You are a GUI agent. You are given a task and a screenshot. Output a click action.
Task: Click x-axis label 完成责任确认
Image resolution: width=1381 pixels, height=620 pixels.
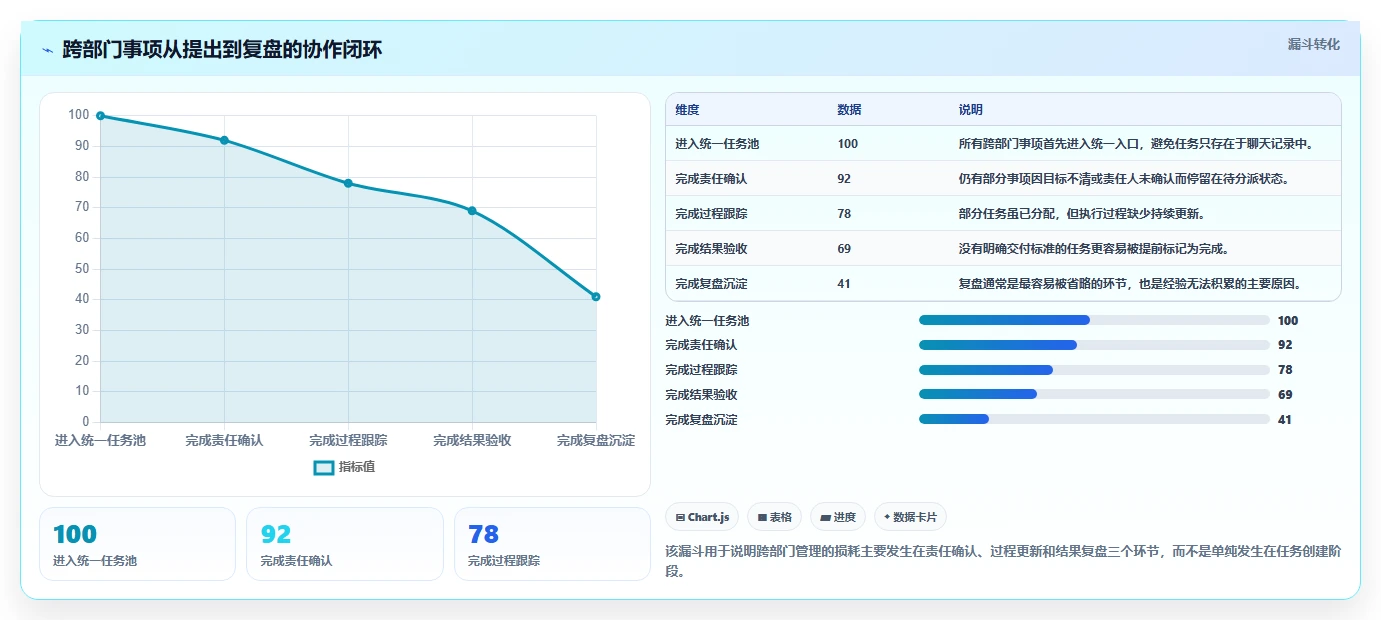tap(224, 440)
